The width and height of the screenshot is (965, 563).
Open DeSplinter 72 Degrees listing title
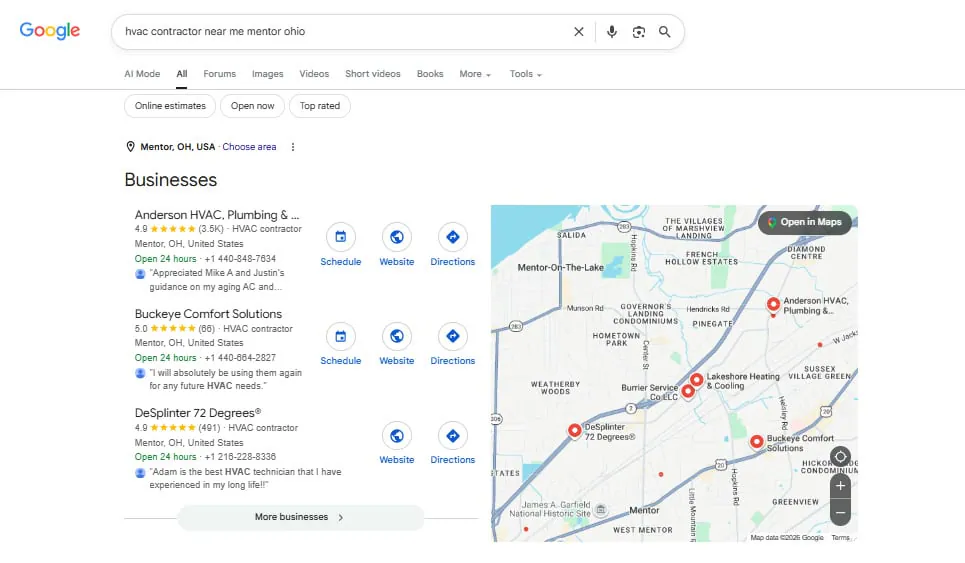point(198,413)
